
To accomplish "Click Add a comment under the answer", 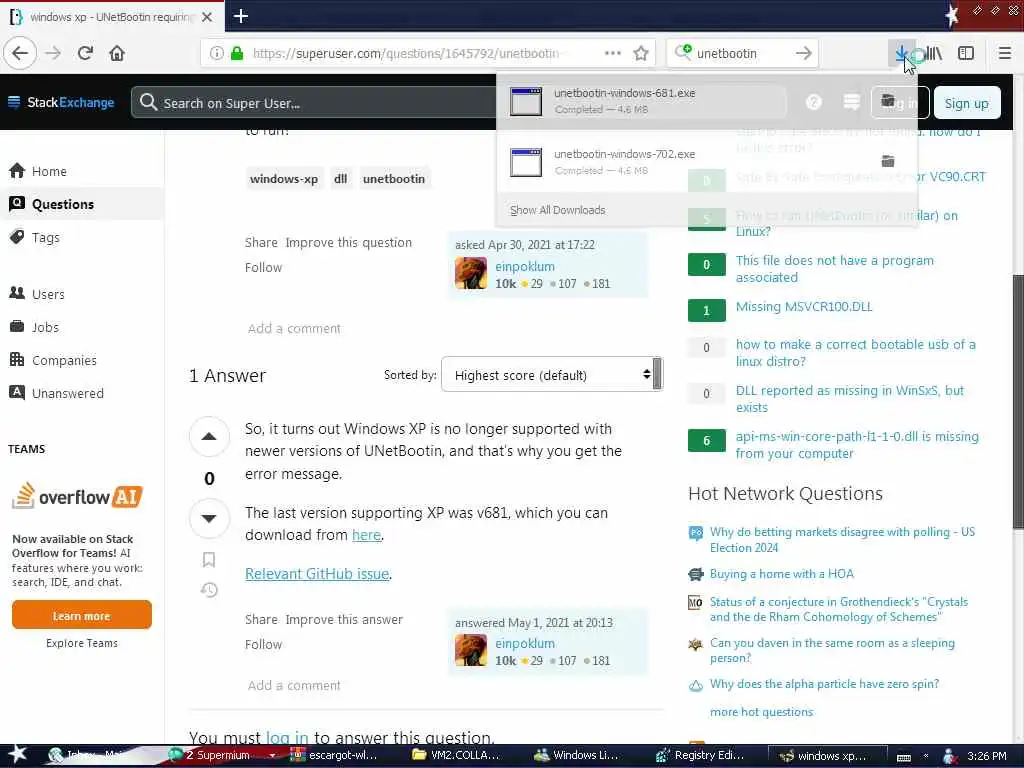I will click(x=294, y=685).
